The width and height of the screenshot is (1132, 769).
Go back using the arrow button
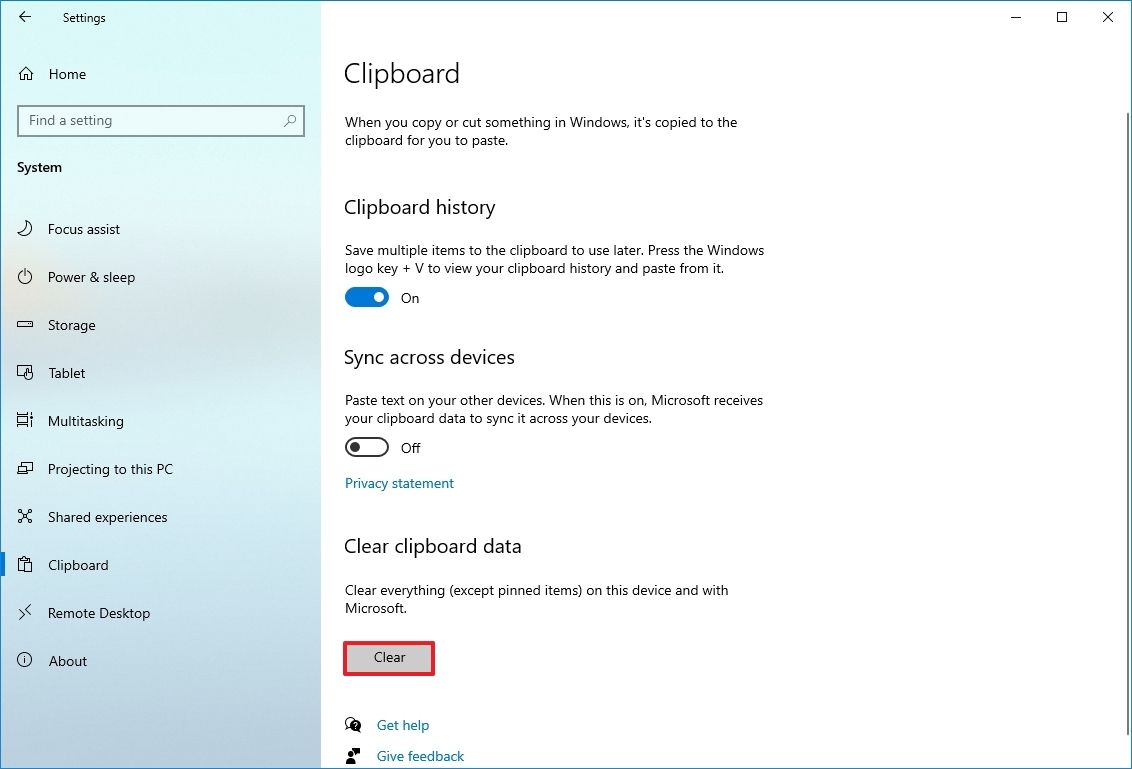[25, 17]
